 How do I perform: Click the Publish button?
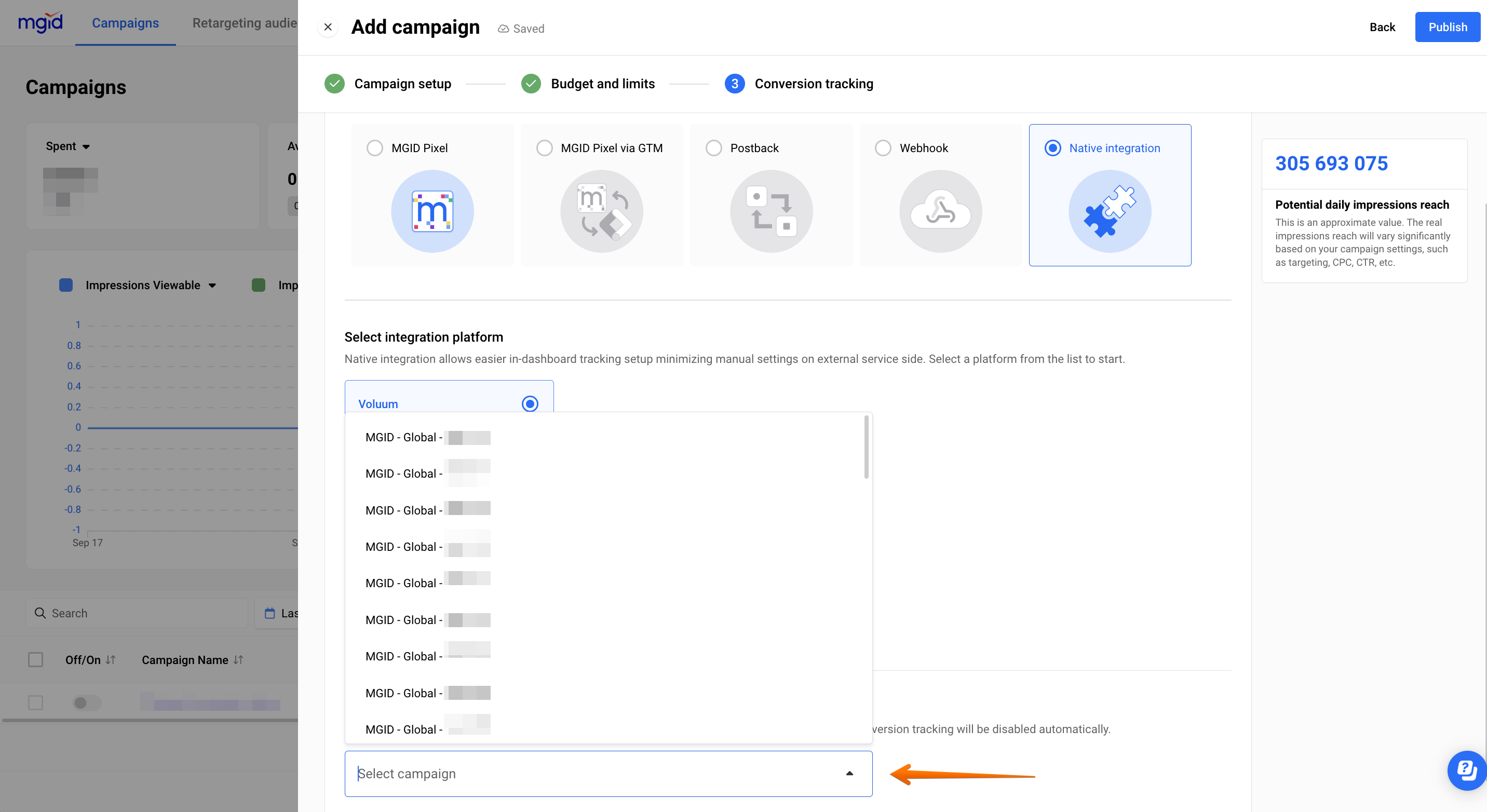point(1447,27)
